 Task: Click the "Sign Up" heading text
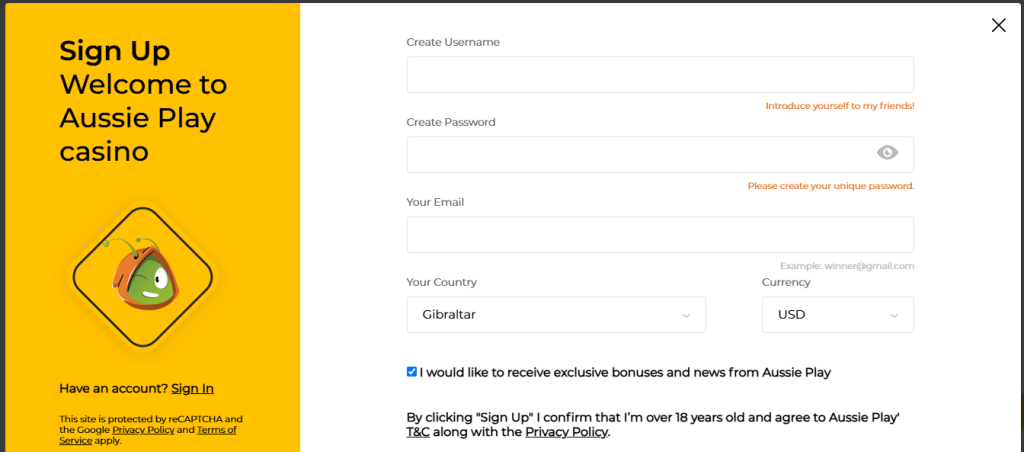coord(115,51)
